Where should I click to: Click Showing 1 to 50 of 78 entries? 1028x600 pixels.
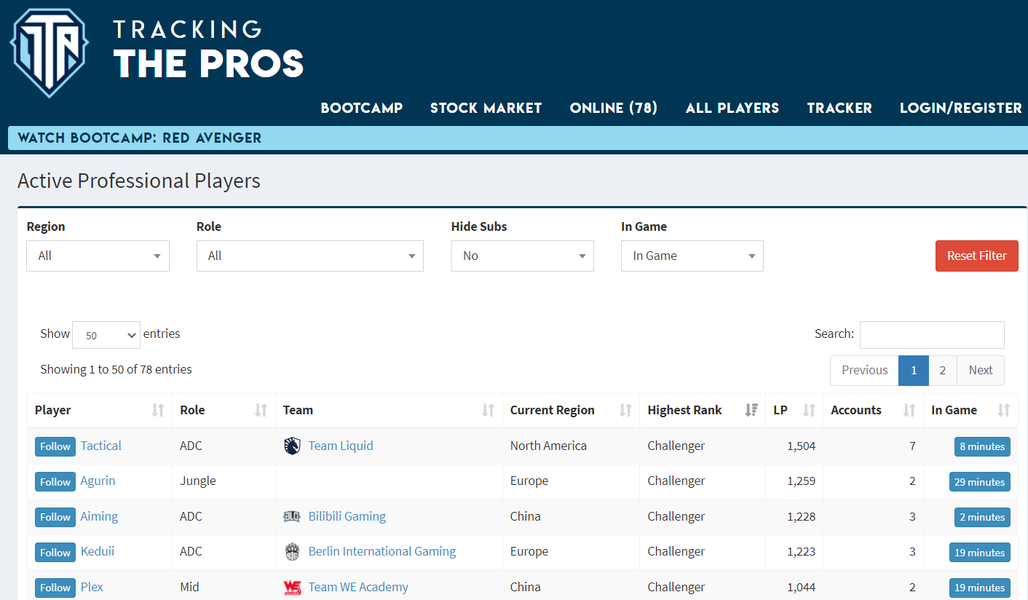tap(116, 369)
